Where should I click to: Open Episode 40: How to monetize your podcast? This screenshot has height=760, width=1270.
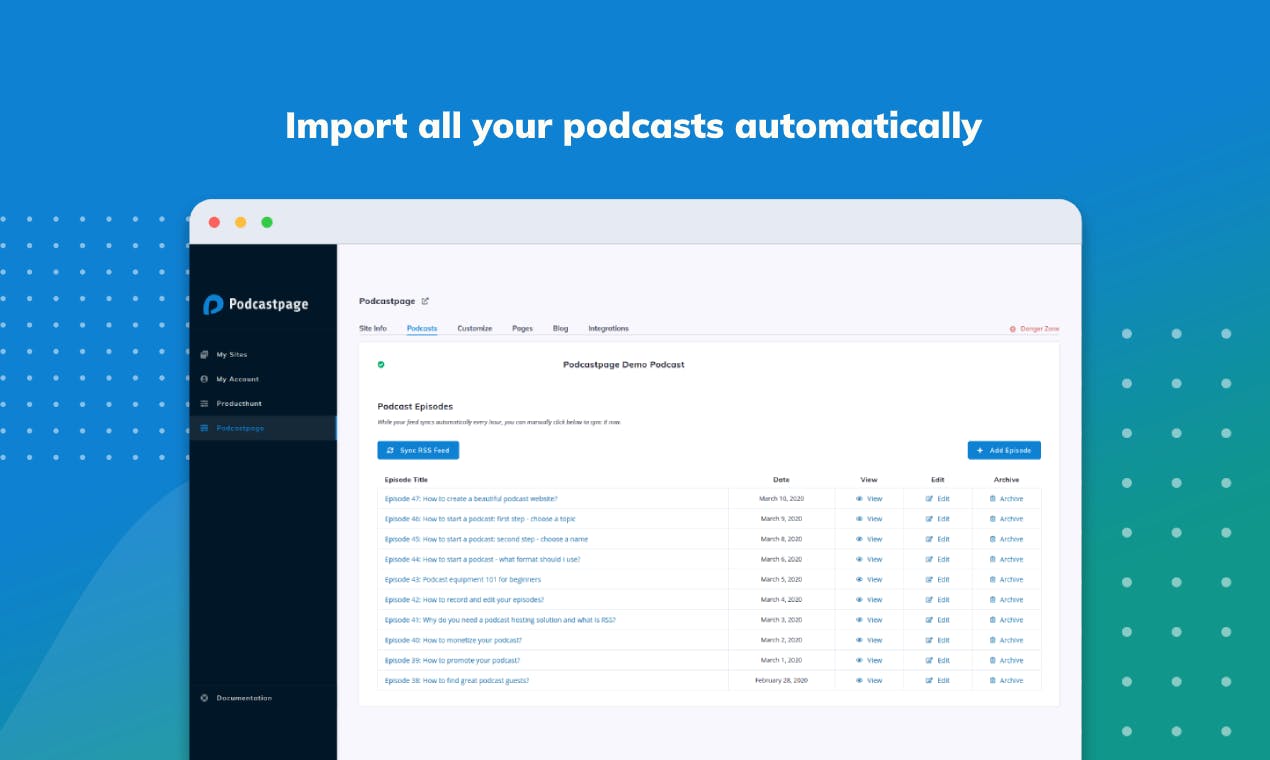coord(453,640)
